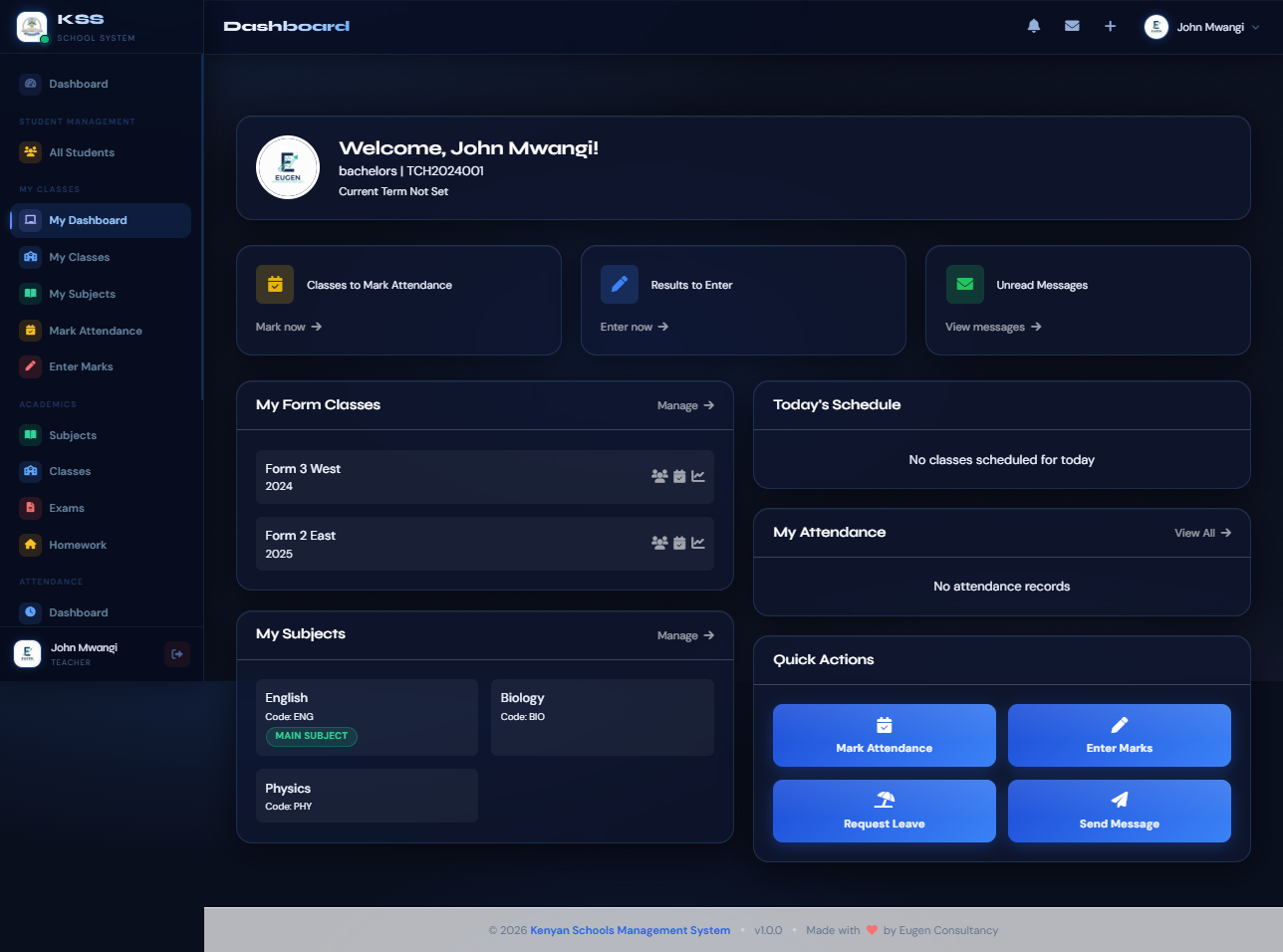
Task: Click the Request Leave button
Action: [885, 811]
